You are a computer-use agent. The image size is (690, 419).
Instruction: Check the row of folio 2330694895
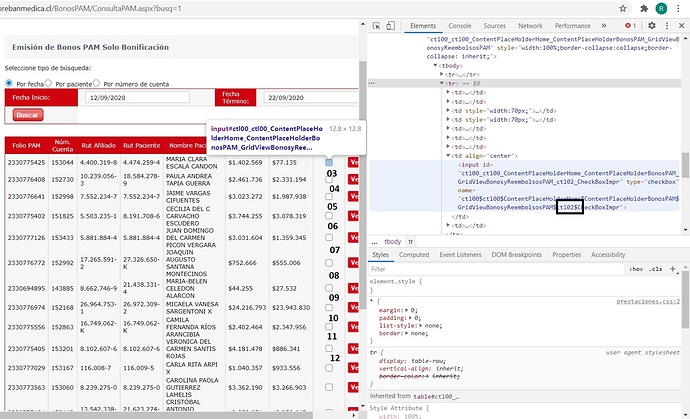(329, 288)
